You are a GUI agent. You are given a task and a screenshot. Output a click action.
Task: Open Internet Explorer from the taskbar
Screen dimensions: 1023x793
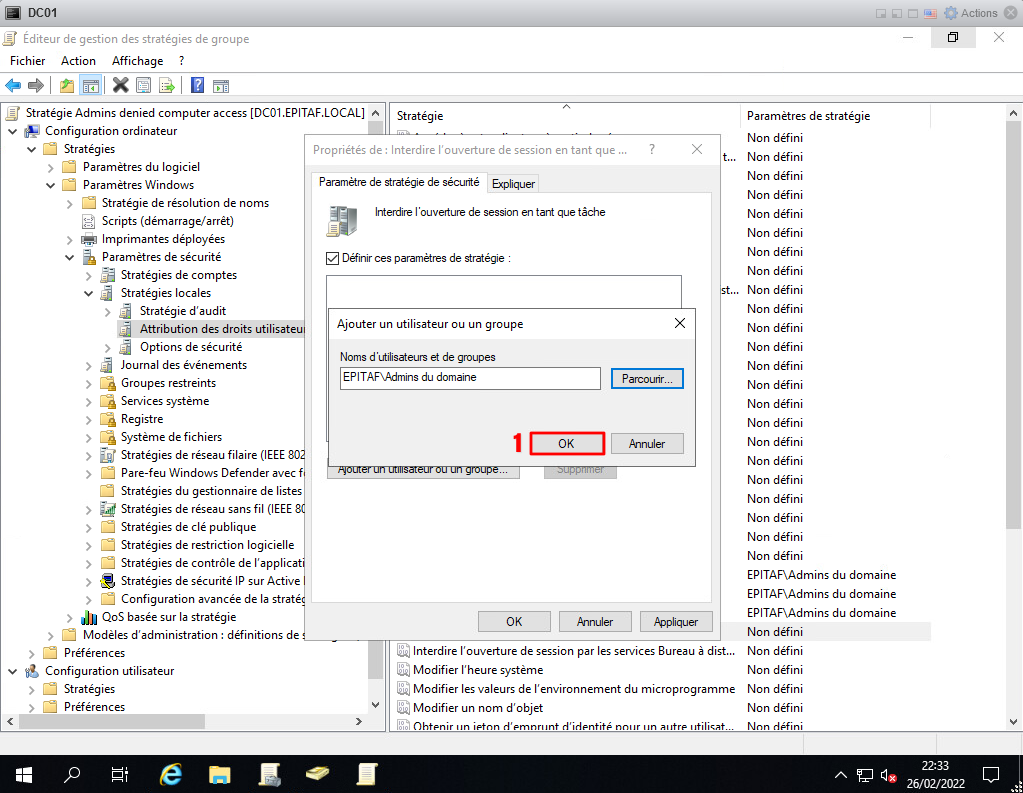171,773
